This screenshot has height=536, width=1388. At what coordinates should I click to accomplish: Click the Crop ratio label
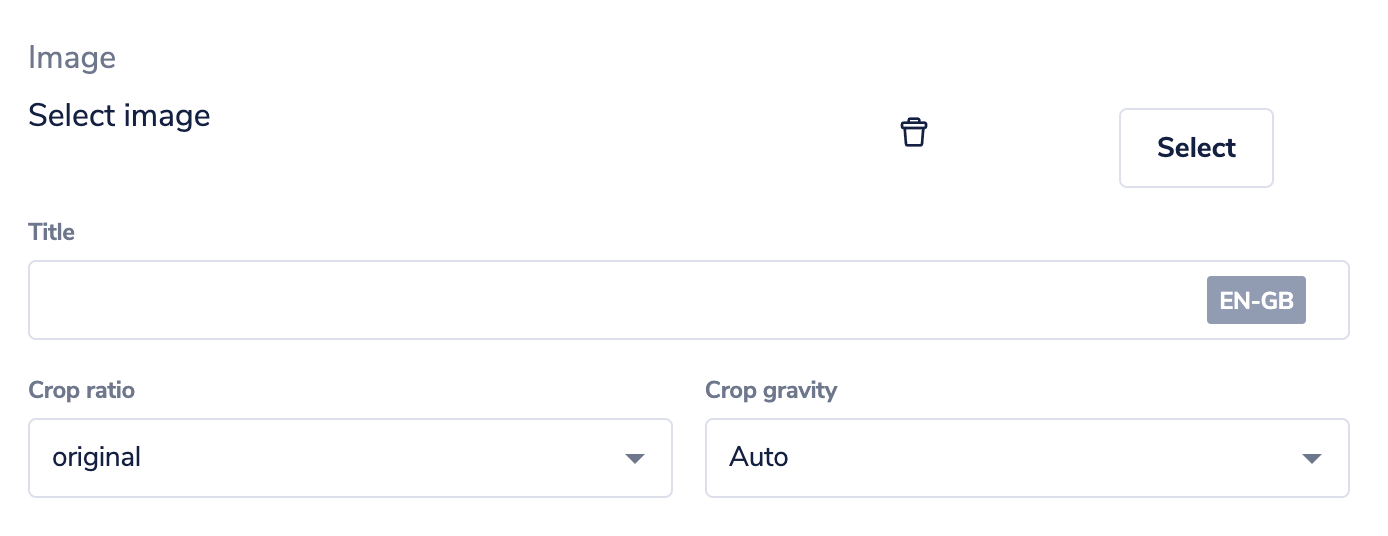(82, 390)
